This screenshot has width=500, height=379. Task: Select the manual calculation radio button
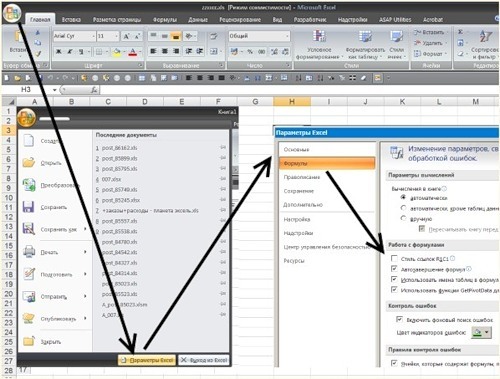(403, 218)
